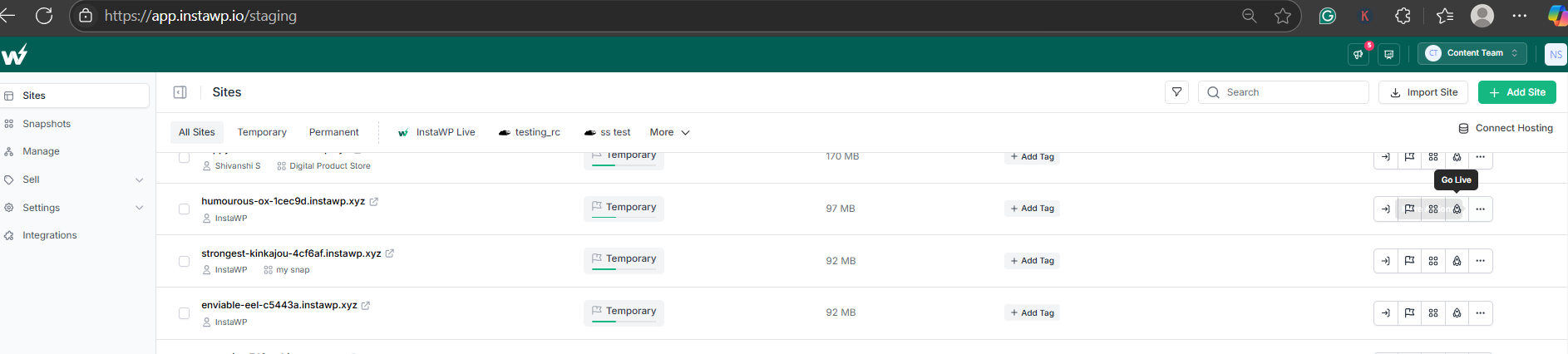Open the Content Team switcher dropdown
Screen dimensions: 1568x354
click(x=1472, y=53)
